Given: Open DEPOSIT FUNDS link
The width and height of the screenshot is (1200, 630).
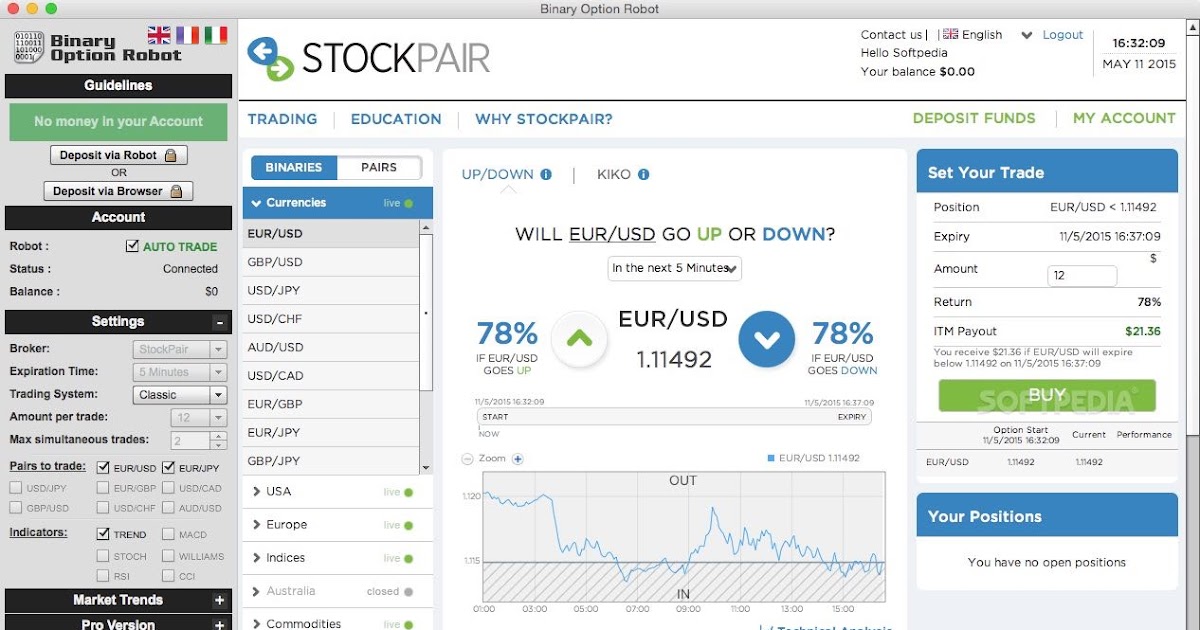Looking at the screenshot, I should click(974, 118).
